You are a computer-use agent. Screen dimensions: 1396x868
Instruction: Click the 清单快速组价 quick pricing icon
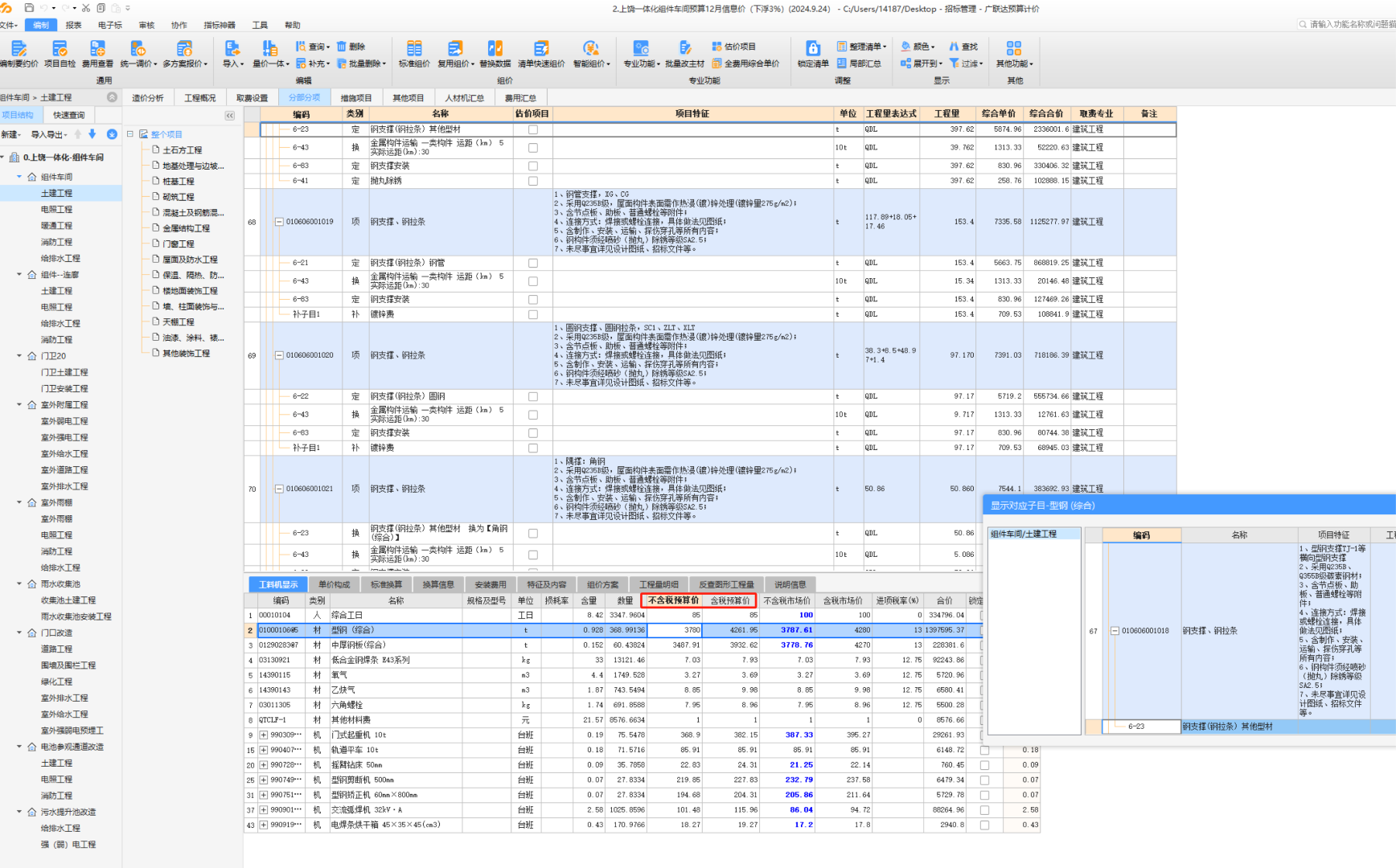pos(541,49)
